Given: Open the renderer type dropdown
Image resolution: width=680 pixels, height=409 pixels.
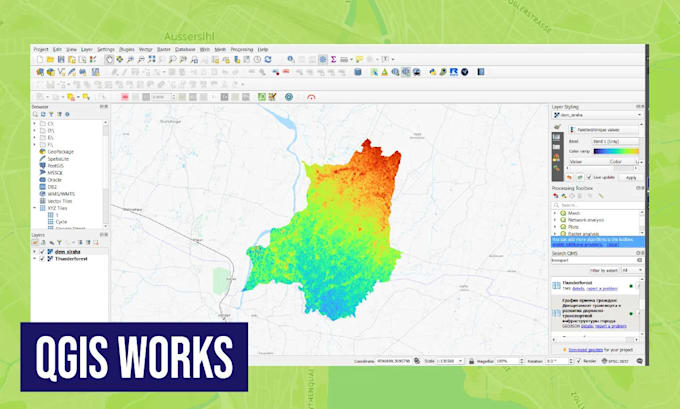Looking at the screenshot, I should [x=604, y=130].
